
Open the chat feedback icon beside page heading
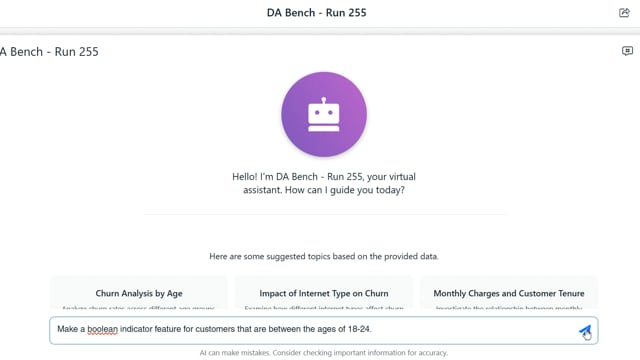[x=627, y=51]
